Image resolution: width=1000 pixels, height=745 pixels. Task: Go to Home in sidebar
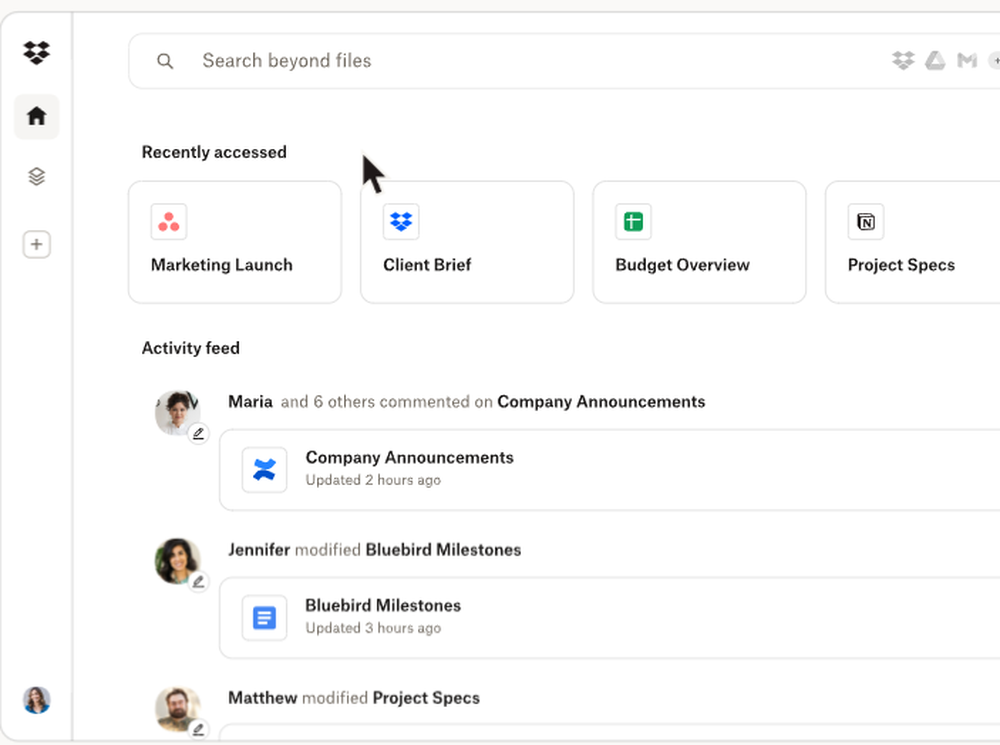pos(36,116)
